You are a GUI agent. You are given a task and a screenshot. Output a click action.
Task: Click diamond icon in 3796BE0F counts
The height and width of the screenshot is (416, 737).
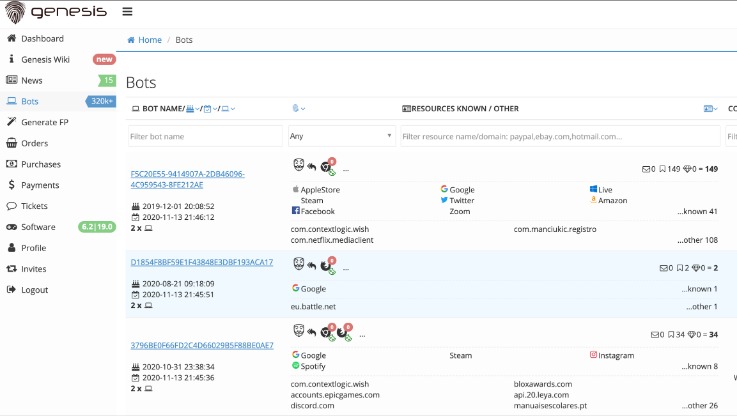(691, 335)
